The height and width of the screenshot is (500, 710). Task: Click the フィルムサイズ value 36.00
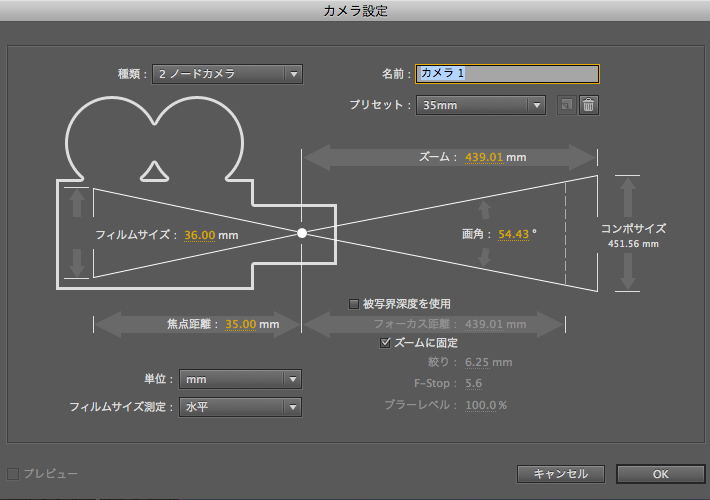pos(199,235)
